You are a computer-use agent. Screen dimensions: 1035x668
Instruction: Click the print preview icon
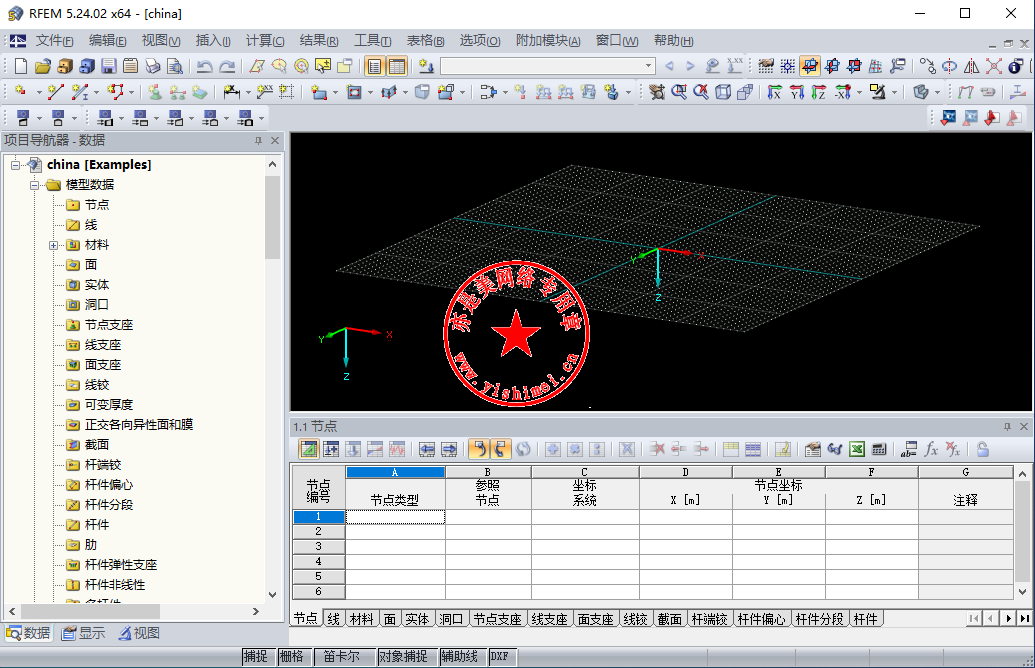pyautogui.click(x=175, y=66)
